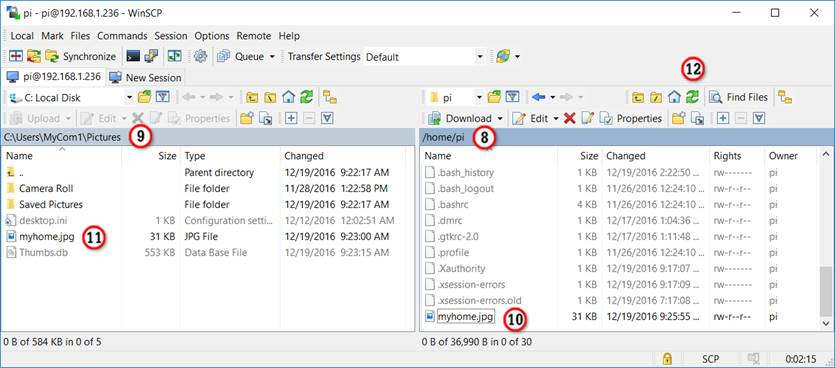Click Open Directory icon in local panel
The image size is (835, 368).
coord(144,97)
